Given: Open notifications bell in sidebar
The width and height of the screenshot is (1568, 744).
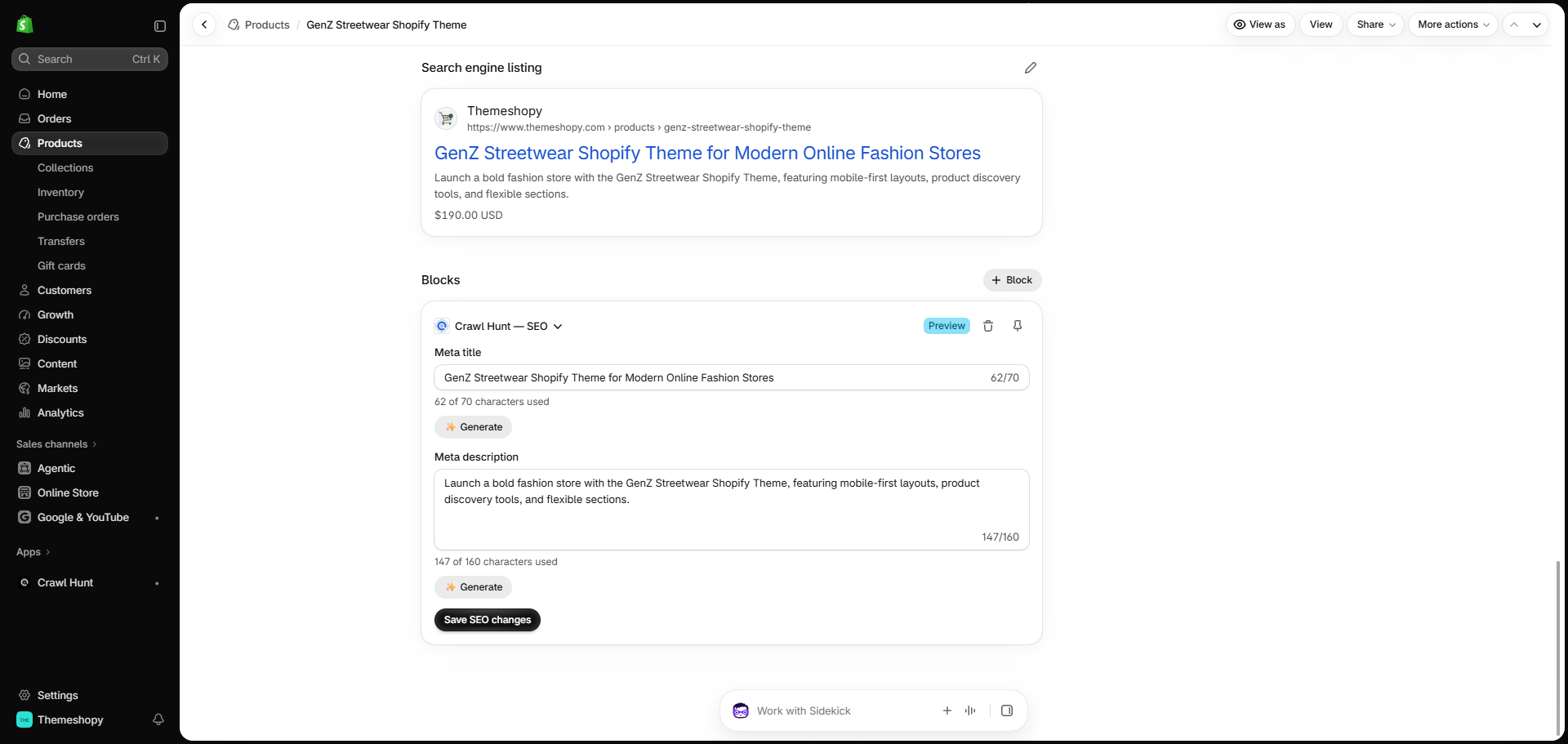Looking at the screenshot, I should tap(158, 719).
